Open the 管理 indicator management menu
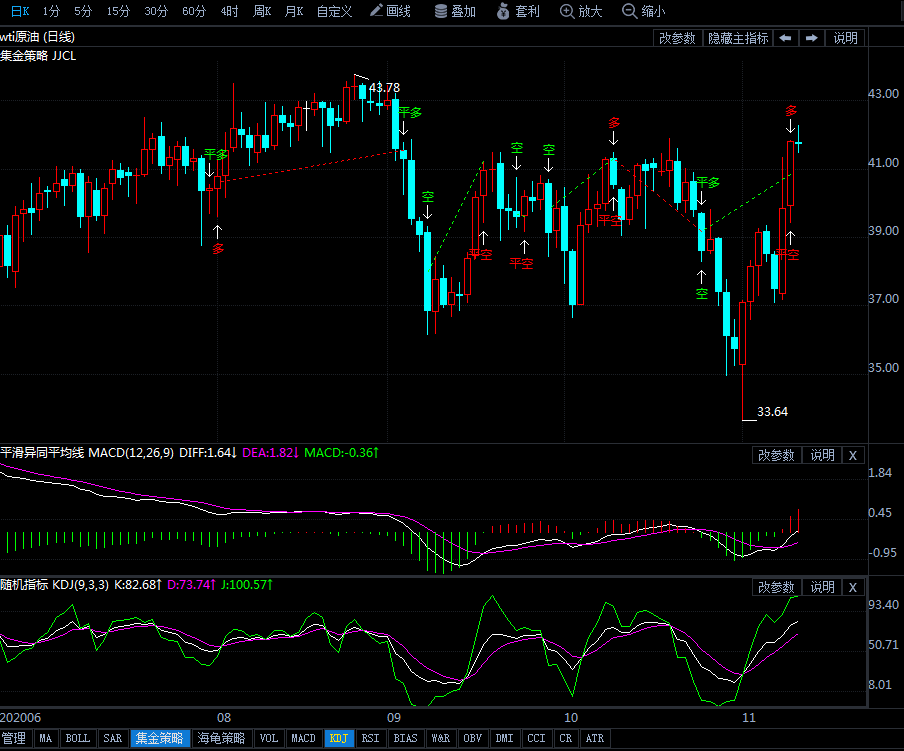904x751 pixels. [14, 739]
